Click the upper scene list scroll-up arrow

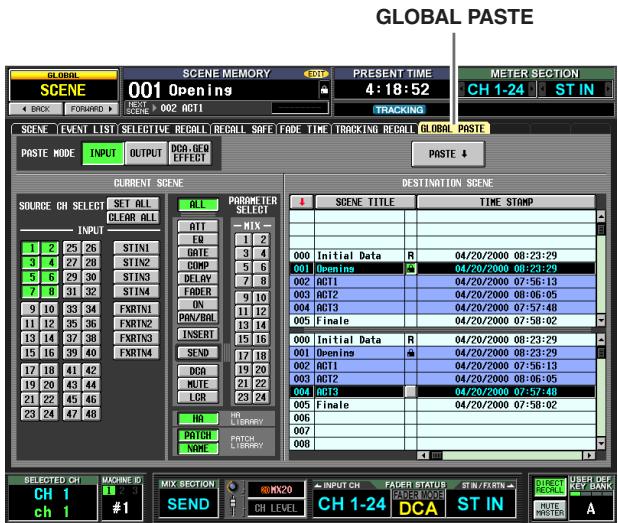(x=601, y=216)
